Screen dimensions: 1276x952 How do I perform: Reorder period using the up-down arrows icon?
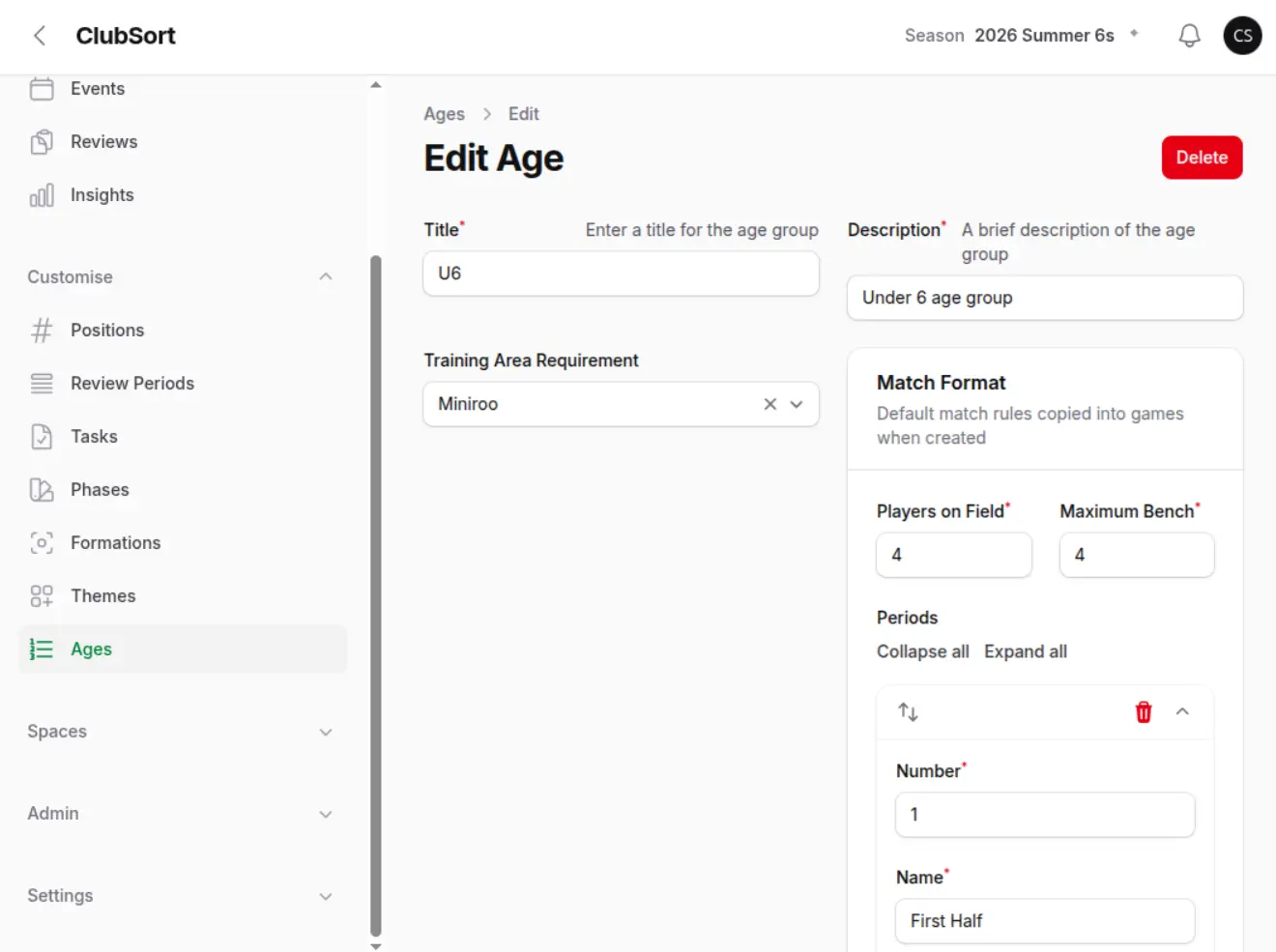click(908, 712)
